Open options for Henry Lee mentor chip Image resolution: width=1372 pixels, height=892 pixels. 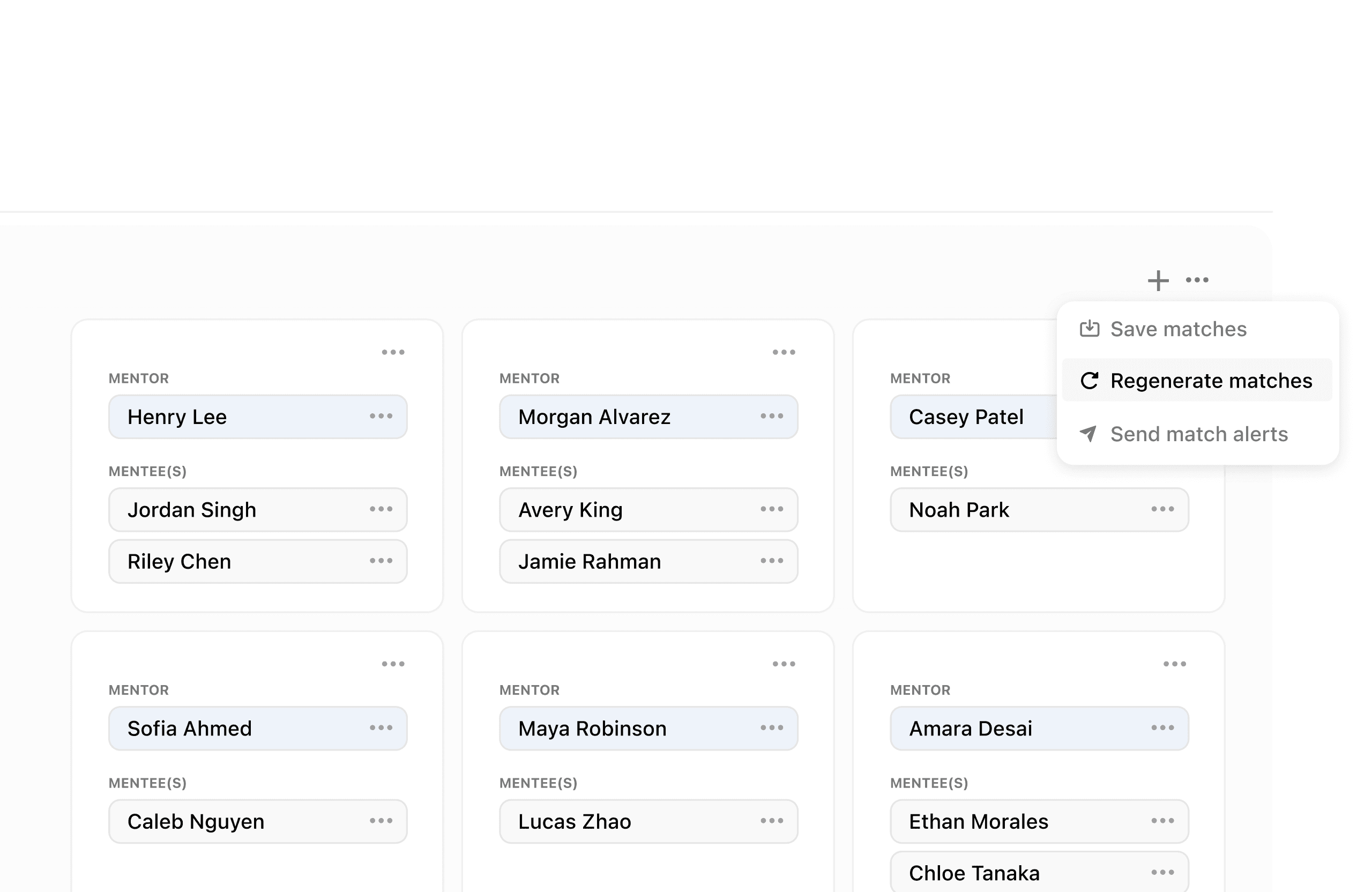(381, 417)
